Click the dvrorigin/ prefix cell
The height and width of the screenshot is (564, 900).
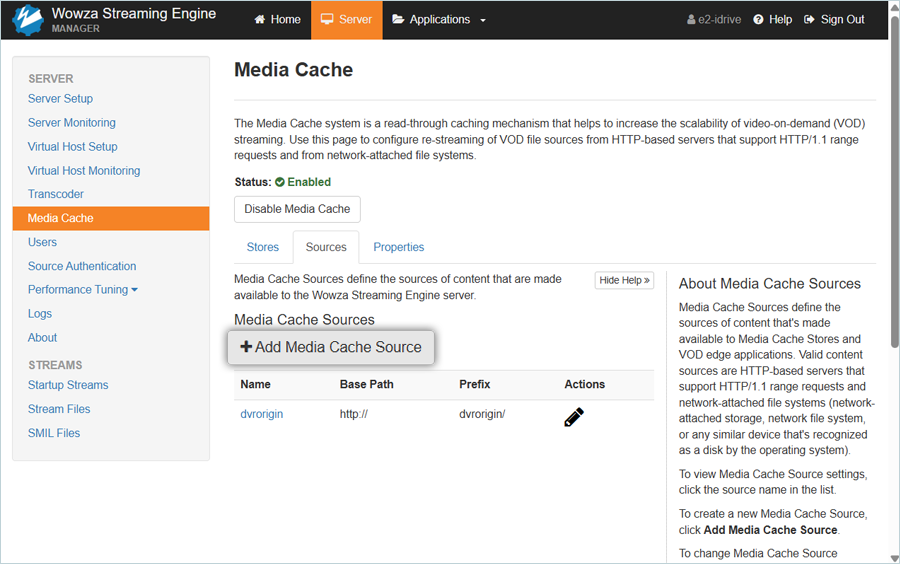click(x=482, y=414)
